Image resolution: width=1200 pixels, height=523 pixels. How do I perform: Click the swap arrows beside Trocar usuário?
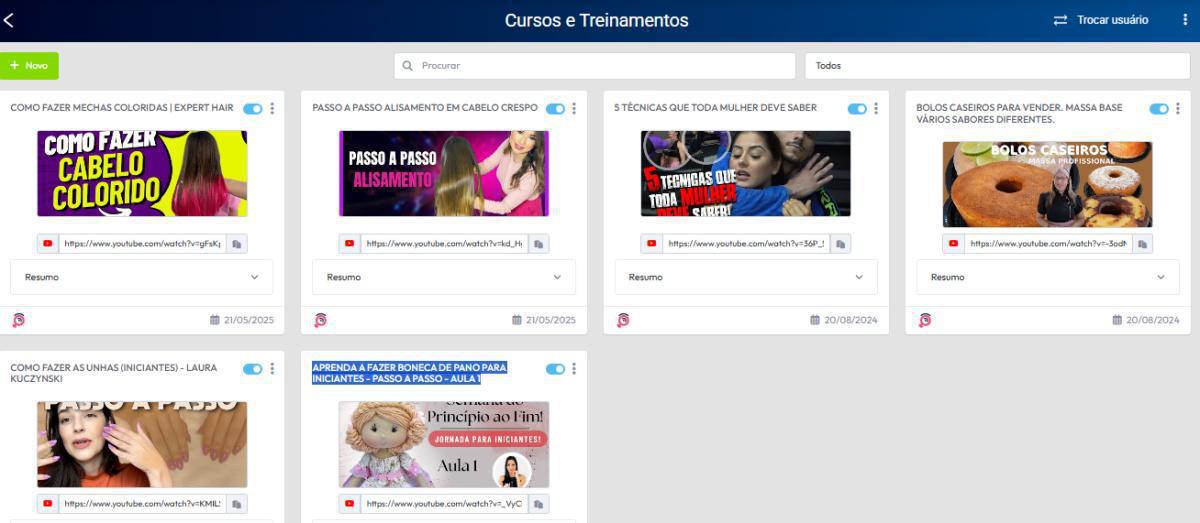(1061, 20)
